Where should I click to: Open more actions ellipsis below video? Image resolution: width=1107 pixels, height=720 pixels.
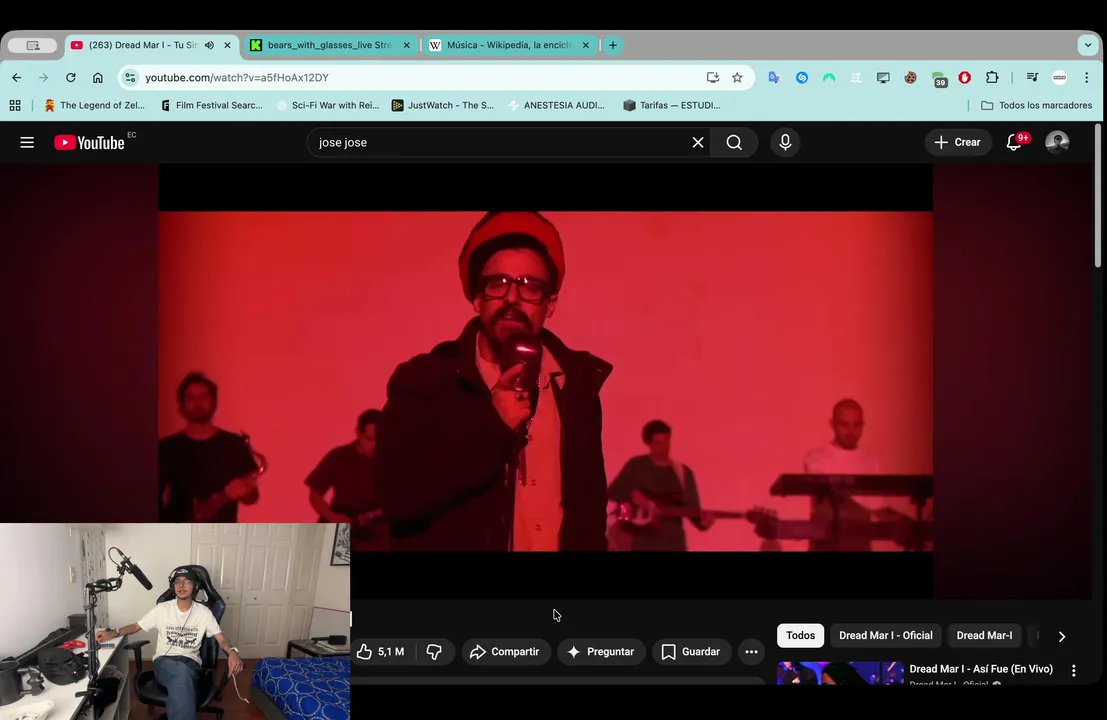point(751,652)
